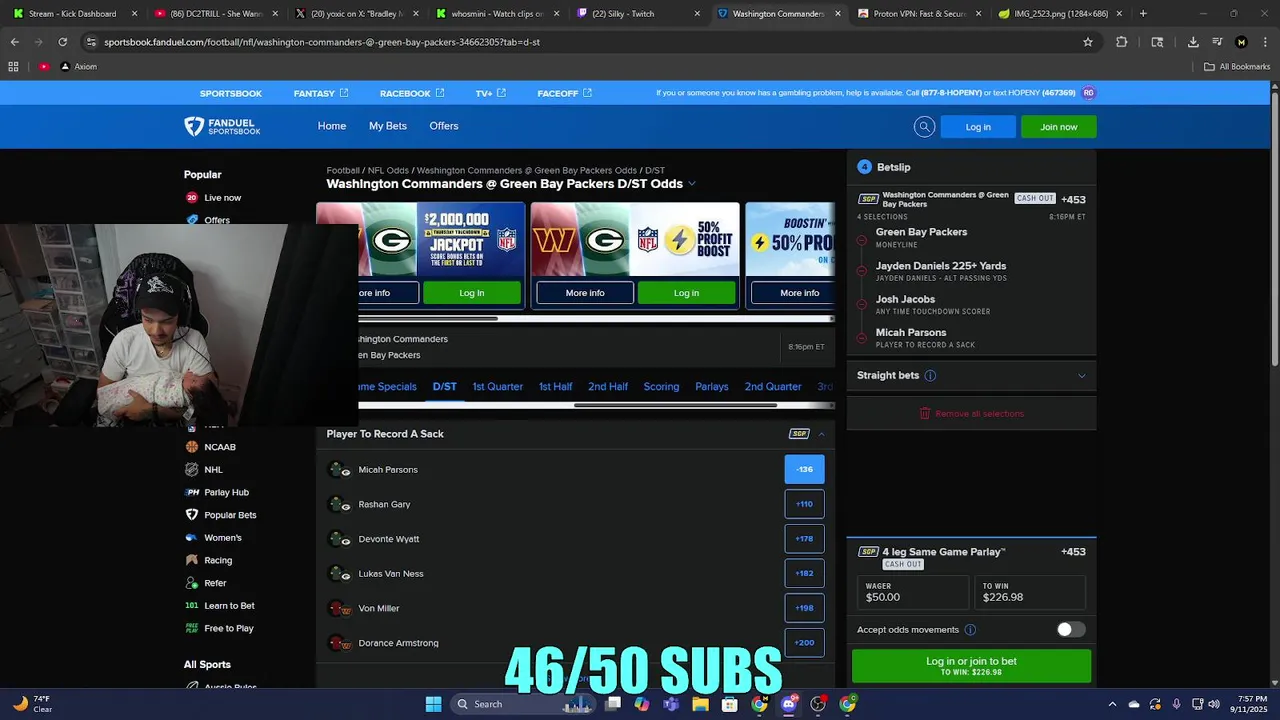Click Straight bets info icon

coord(930,376)
